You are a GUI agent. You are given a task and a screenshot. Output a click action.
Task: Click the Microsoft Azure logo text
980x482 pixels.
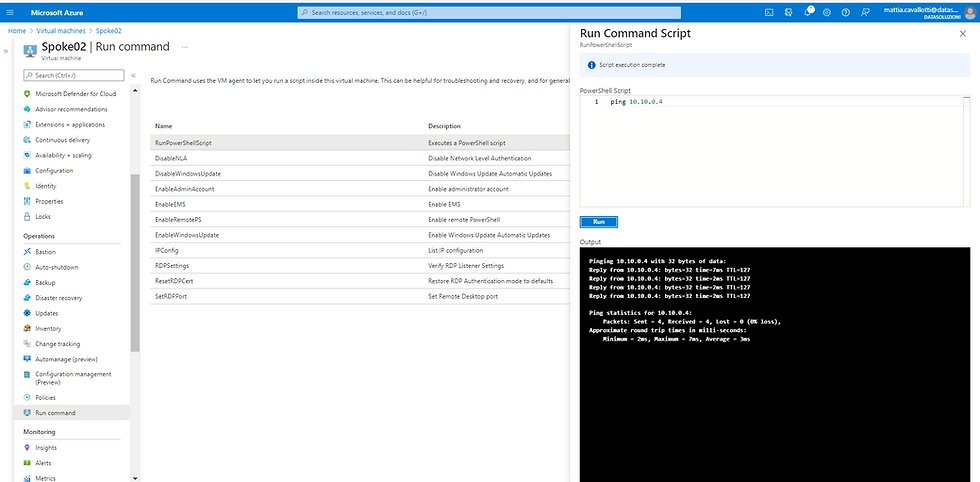point(57,13)
